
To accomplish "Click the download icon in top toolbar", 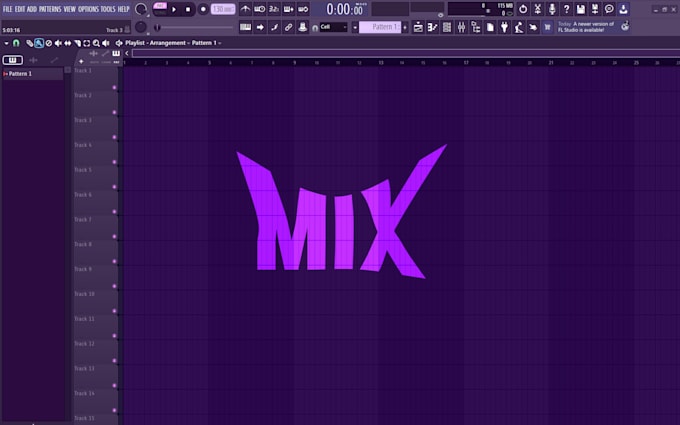I will [x=624, y=9].
